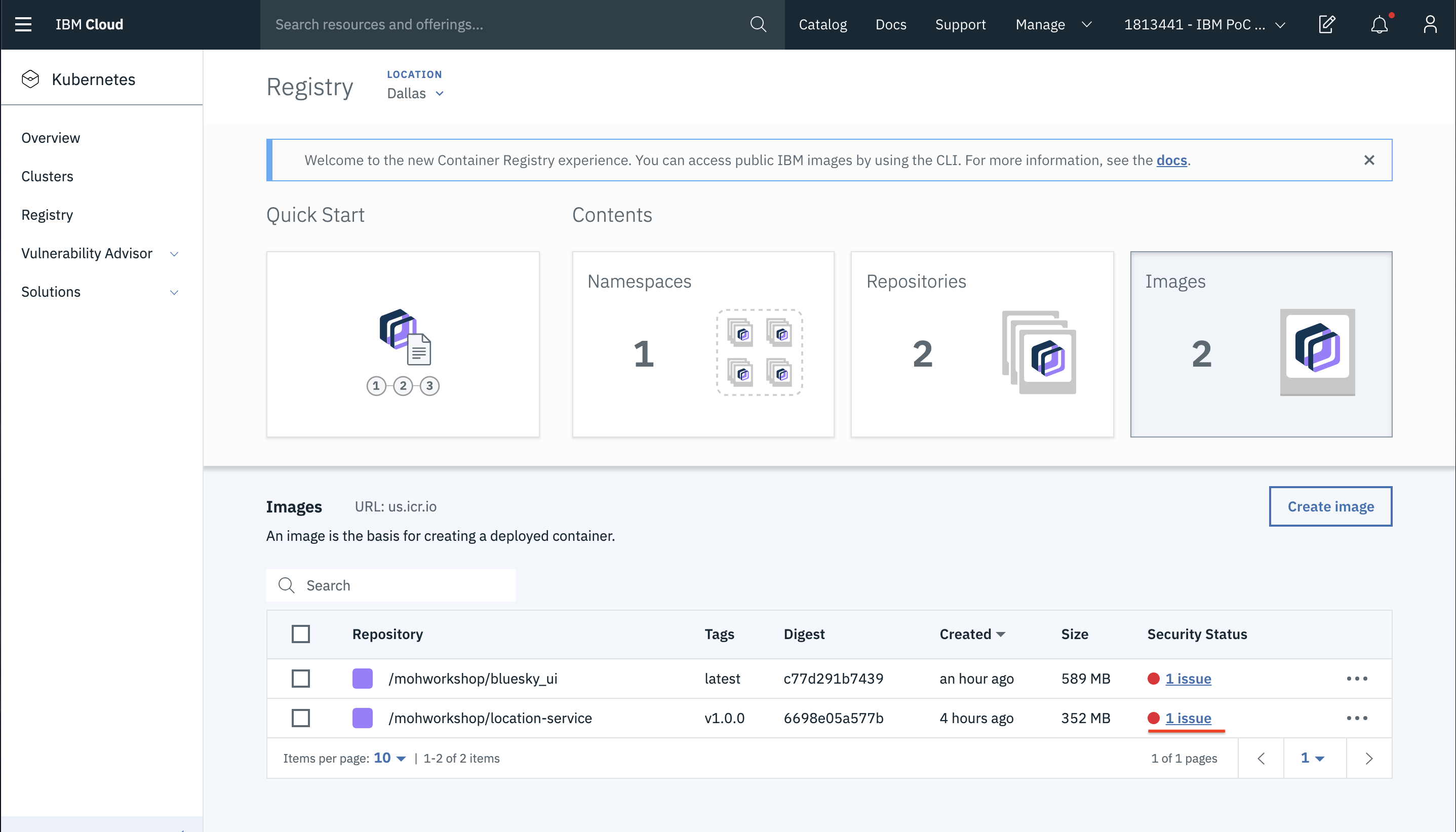Open Registry in the sidebar
This screenshot has height=832, width=1456.
(x=47, y=215)
